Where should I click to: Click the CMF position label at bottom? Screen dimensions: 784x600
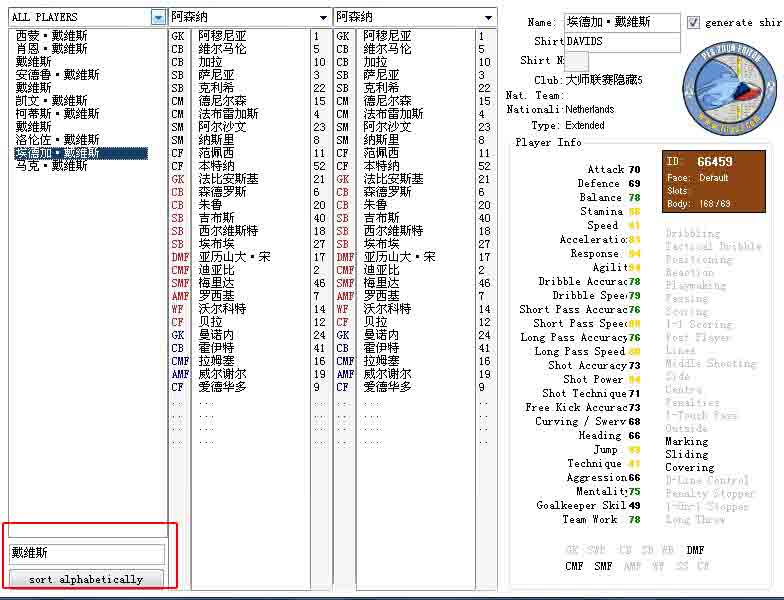pyautogui.click(x=574, y=566)
